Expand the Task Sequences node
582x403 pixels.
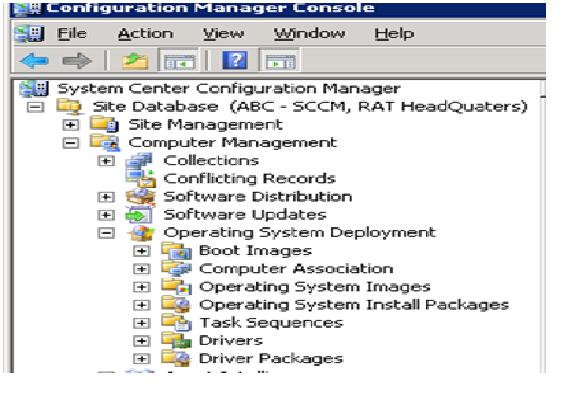[x=141, y=323]
